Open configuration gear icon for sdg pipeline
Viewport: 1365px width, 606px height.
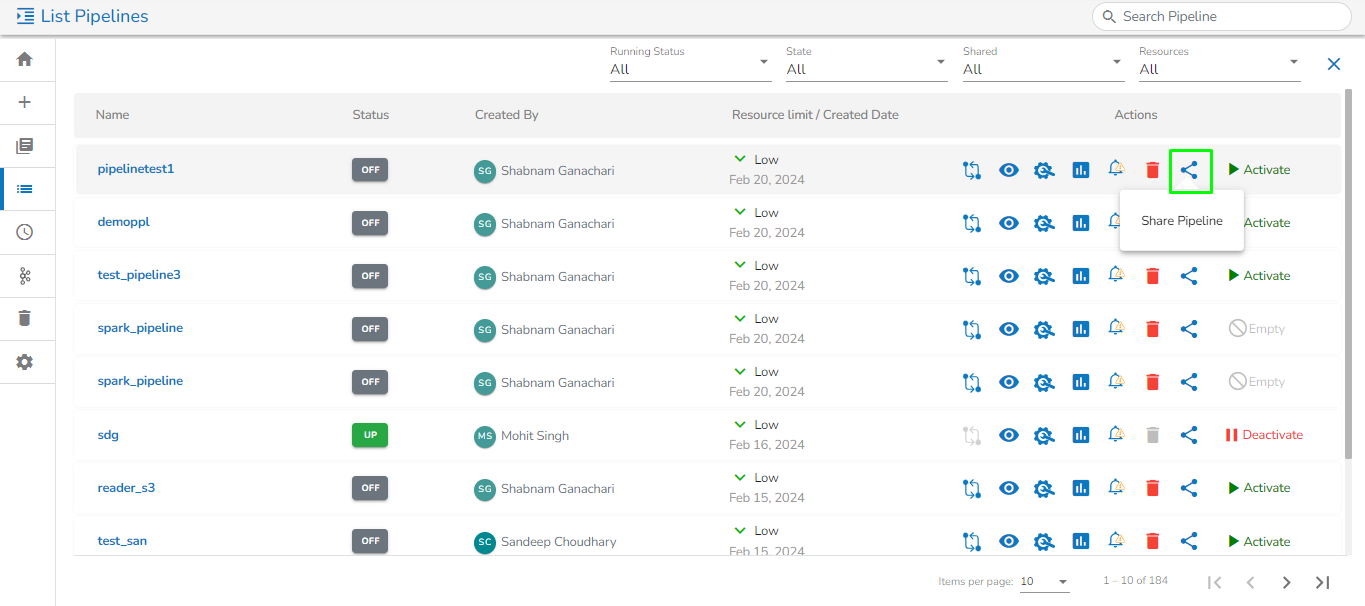click(x=1044, y=435)
